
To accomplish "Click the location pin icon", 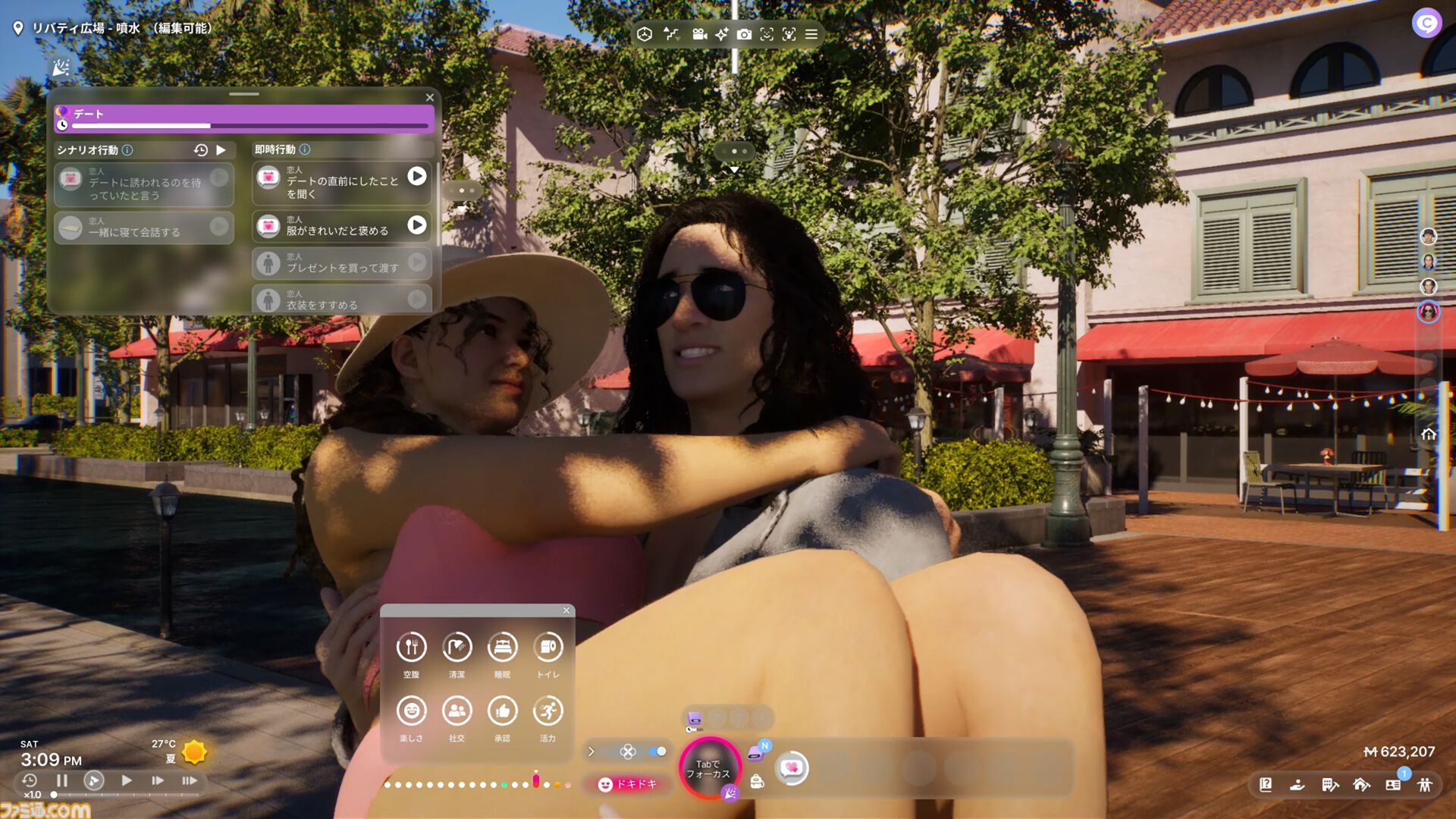I will point(18,28).
